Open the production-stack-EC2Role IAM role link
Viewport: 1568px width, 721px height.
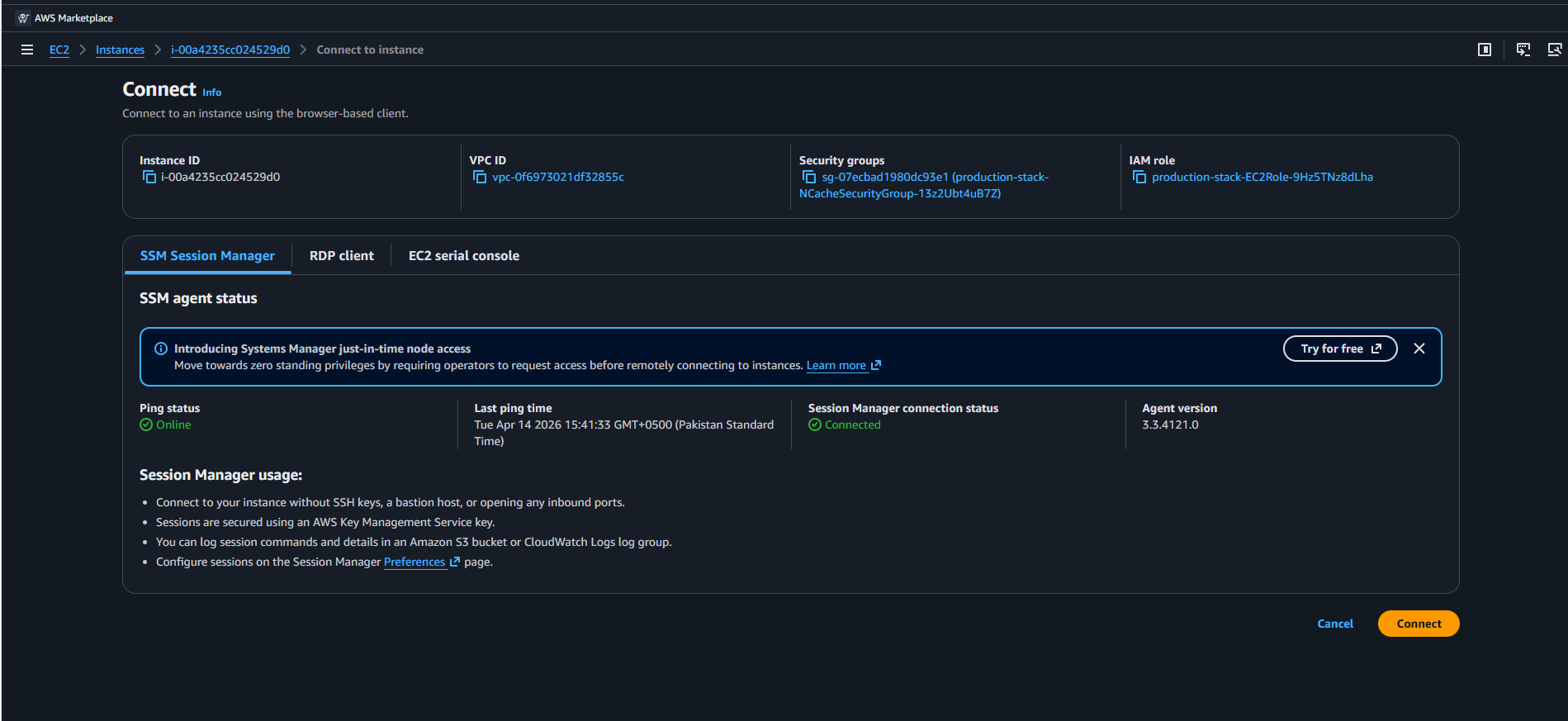coord(1262,177)
